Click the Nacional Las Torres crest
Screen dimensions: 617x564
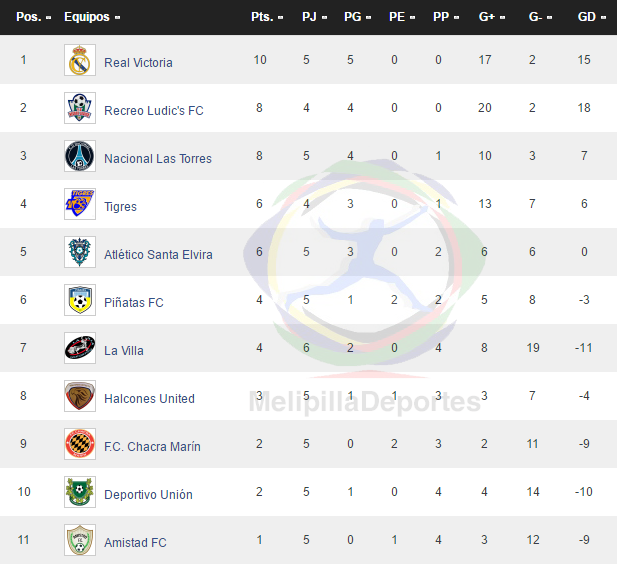coord(80,157)
